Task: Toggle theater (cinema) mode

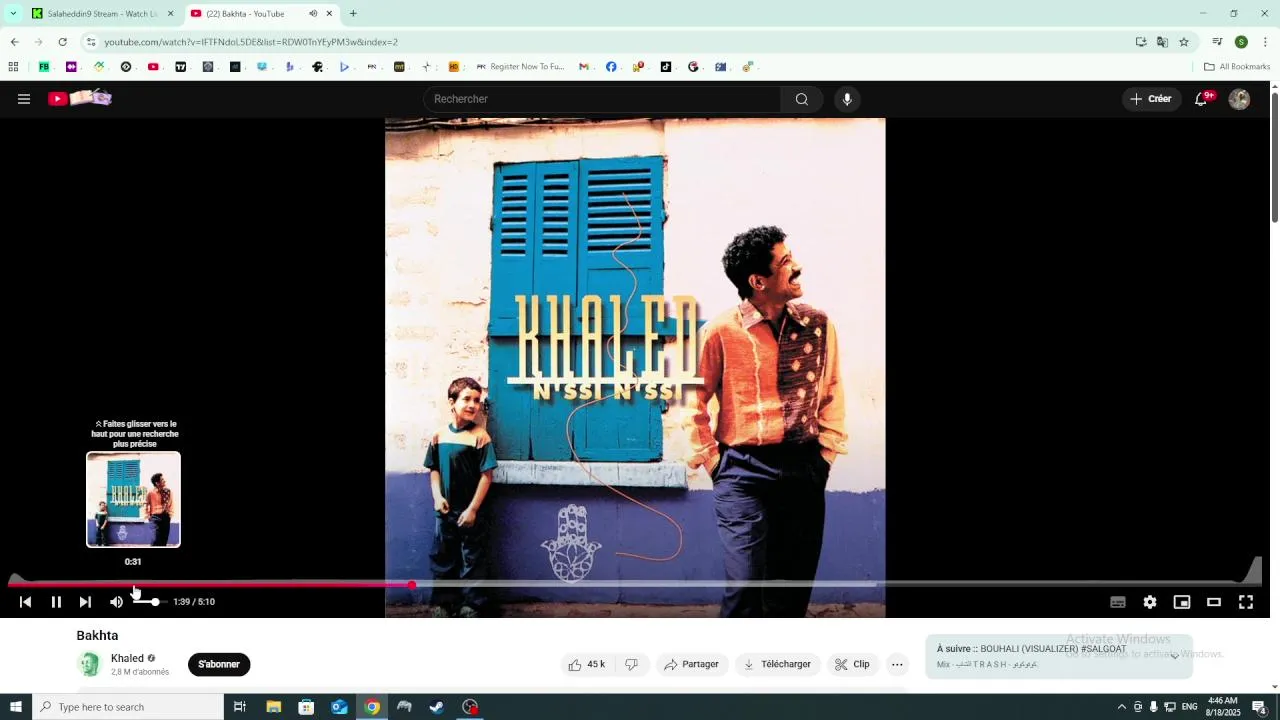Action: 1214,602
